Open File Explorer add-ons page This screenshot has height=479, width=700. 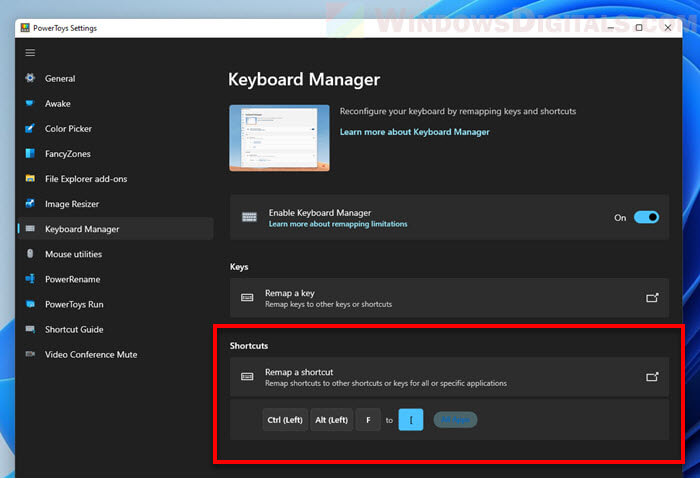point(116,179)
